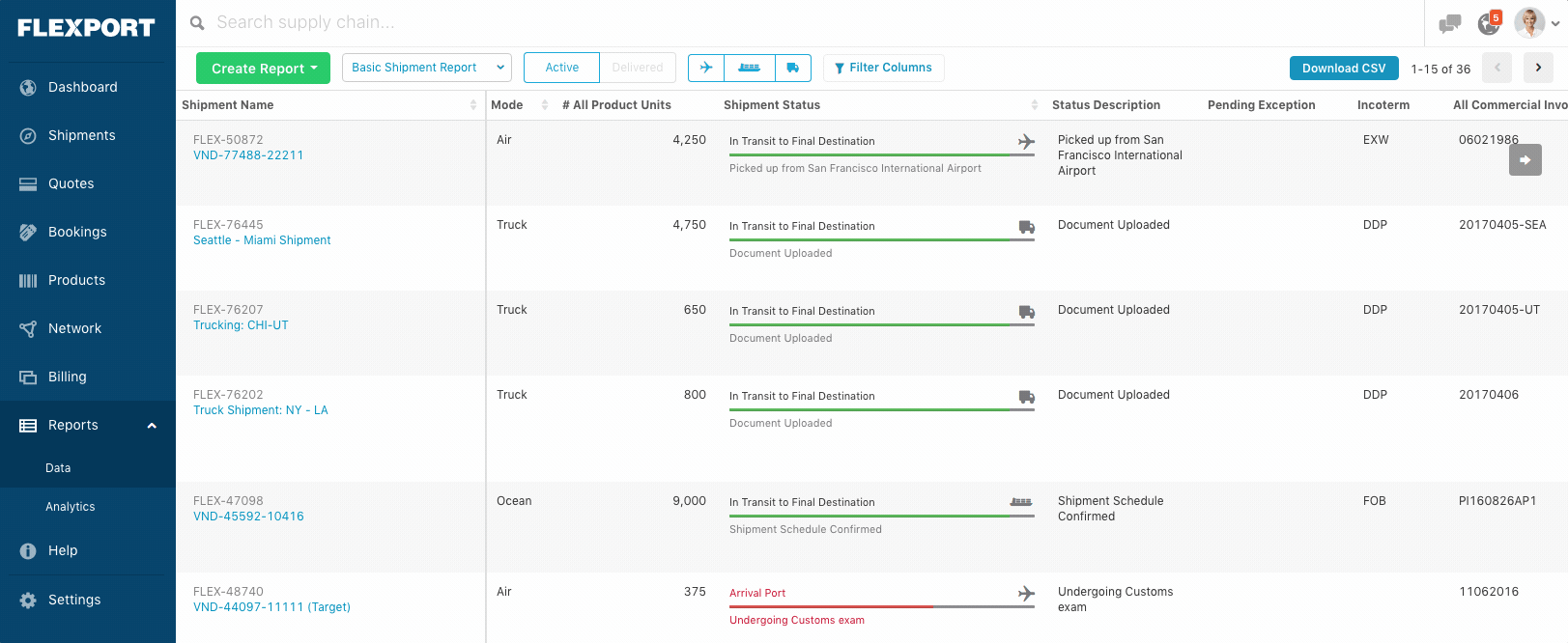Image resolution: width=1568 pixels, height=643 pixels.
Task: Click the search magnifier icon
Action: tap(197, 22)
